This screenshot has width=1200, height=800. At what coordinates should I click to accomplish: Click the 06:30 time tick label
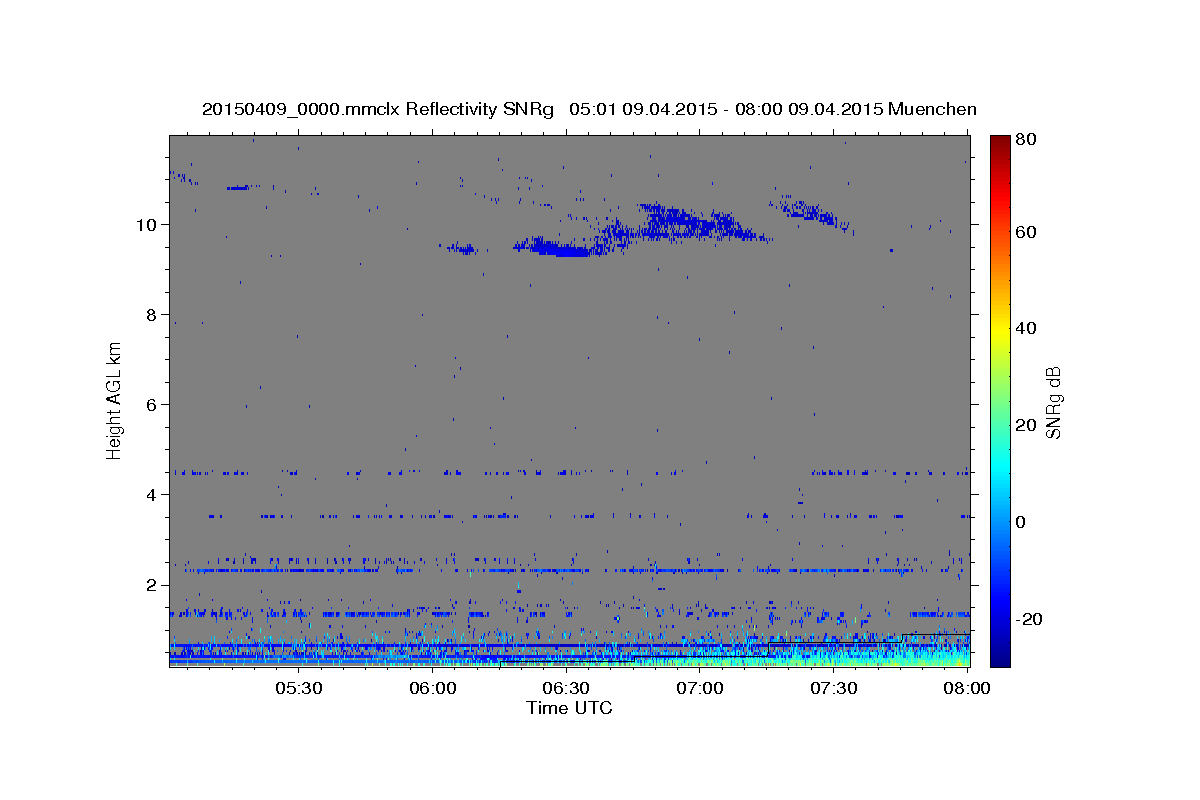566,688
